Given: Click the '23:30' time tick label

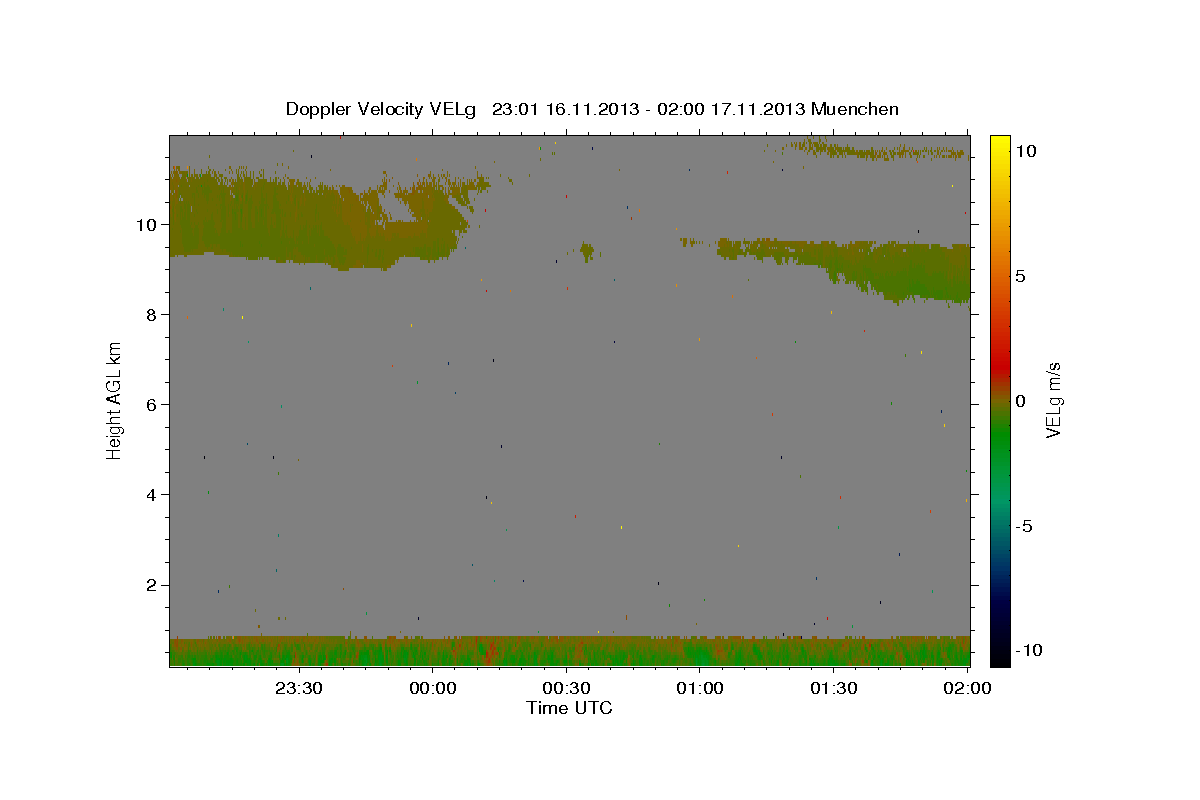Looking at the screenshot, I should coord(298,688).
